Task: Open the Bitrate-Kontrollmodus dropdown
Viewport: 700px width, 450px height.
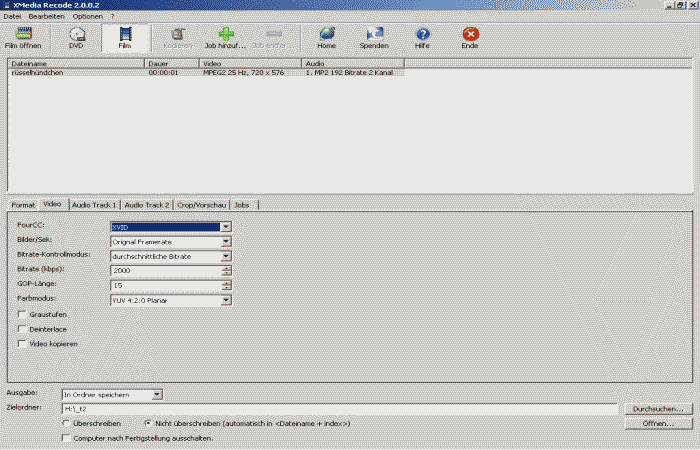Action: click(x=226, y=256)
